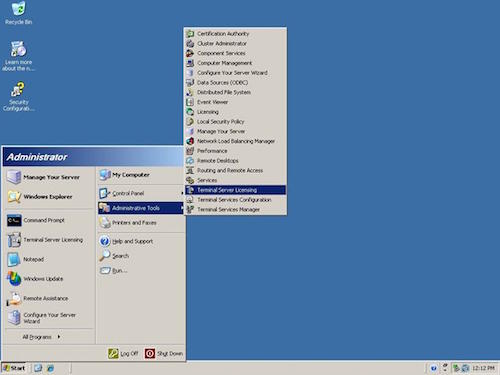The width and height of the screenshot is (500, 375).
Task: Open the Services icon in submenu
Action: tap(190, 180)
